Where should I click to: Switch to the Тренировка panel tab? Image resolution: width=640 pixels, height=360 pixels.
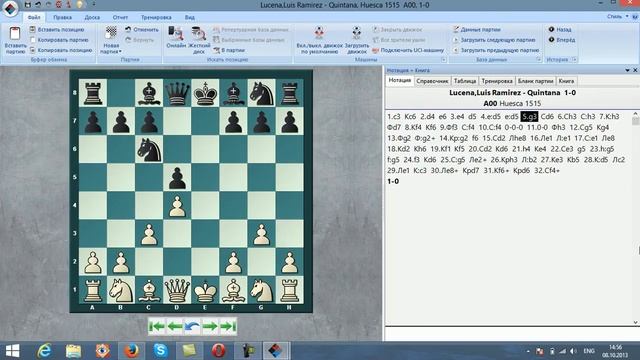tap(497, 81)
